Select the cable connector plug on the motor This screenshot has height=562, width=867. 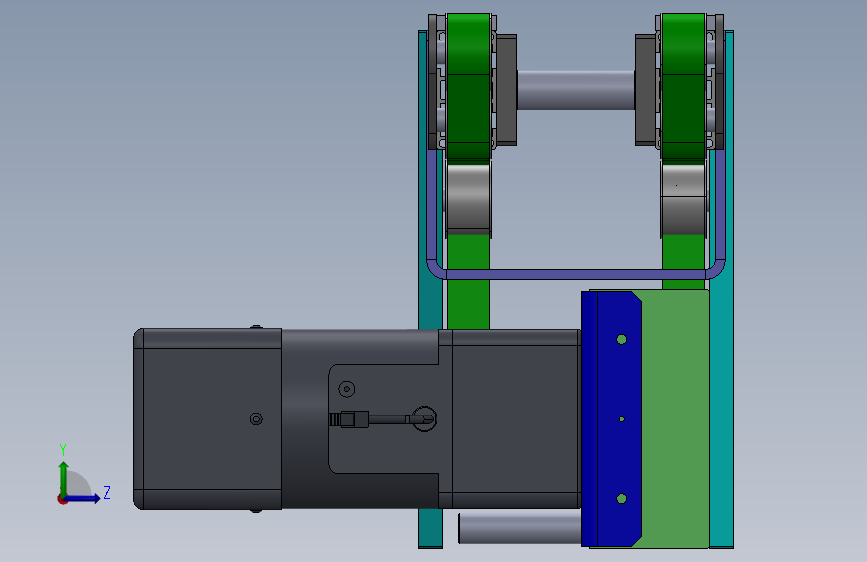click(x=349, y=419)
